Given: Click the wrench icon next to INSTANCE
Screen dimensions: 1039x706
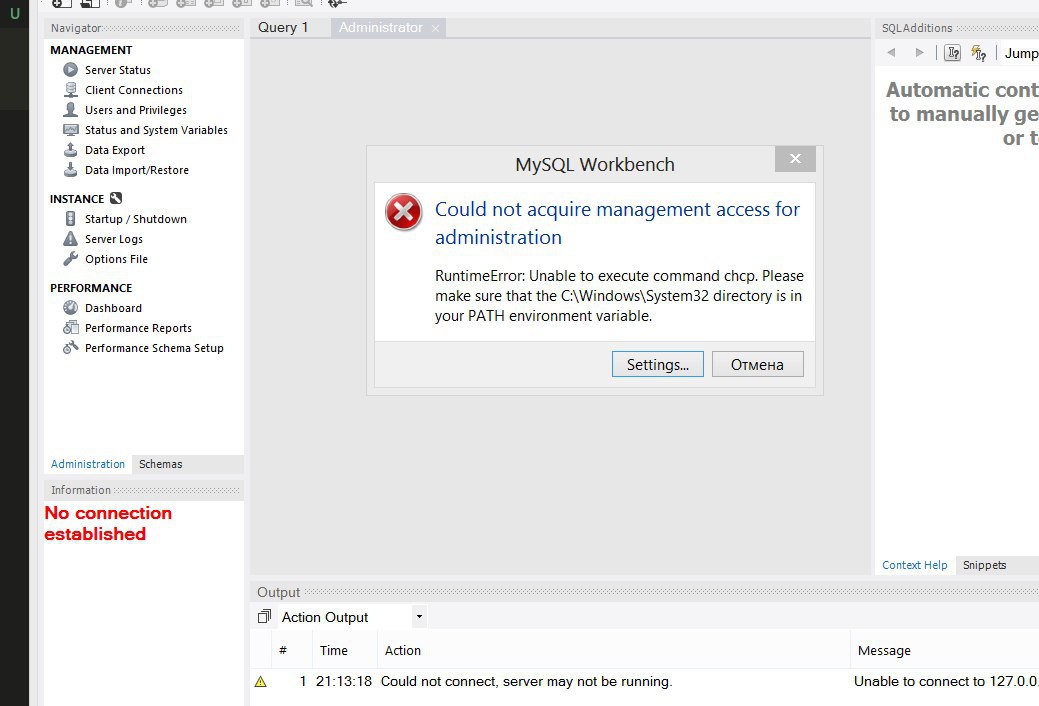Looking at the screenshot, I should click(x=116, y=198).
